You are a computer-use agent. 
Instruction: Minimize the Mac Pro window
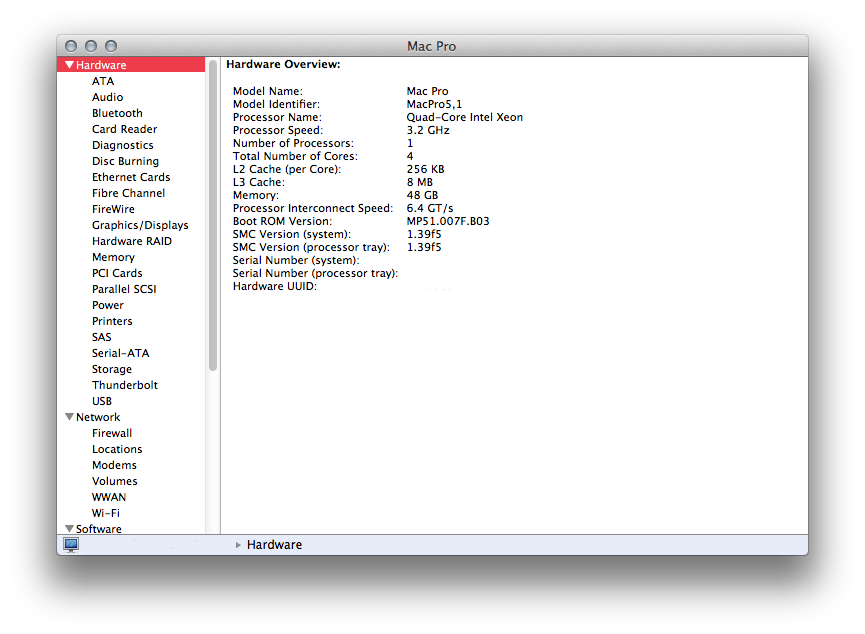(x=91, y=46)
